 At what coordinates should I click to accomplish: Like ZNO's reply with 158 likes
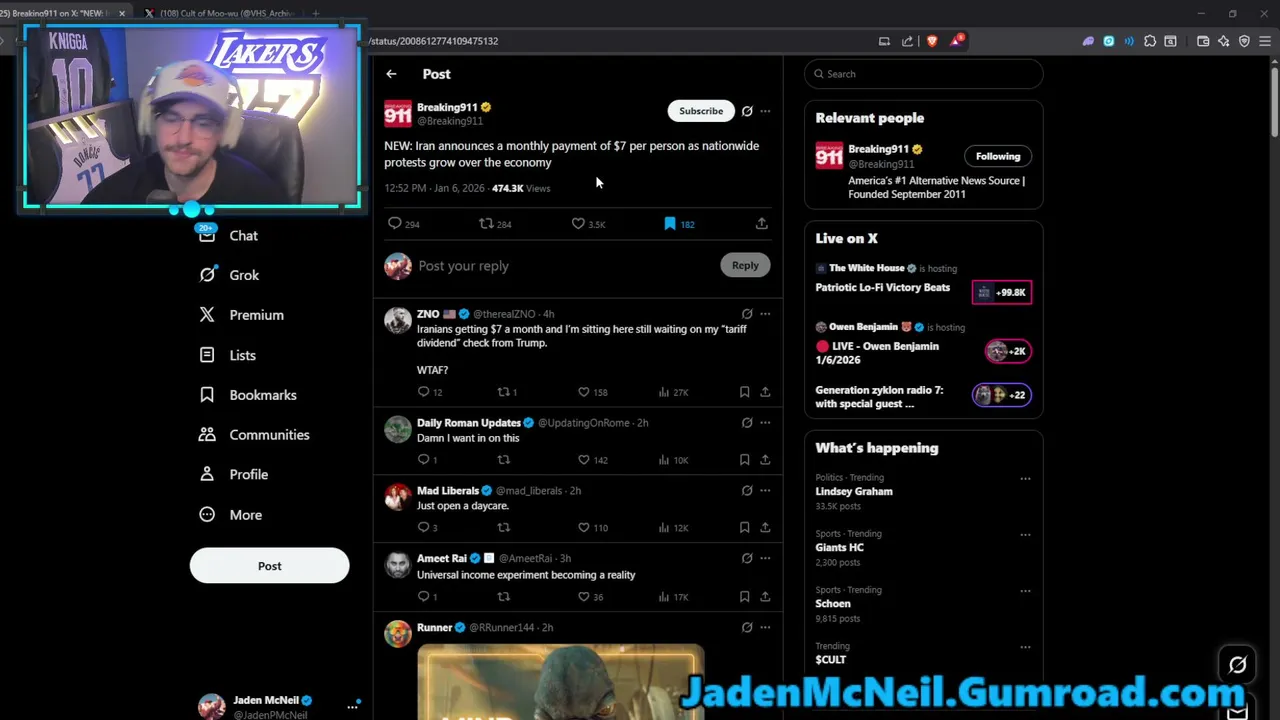(584, 392)
